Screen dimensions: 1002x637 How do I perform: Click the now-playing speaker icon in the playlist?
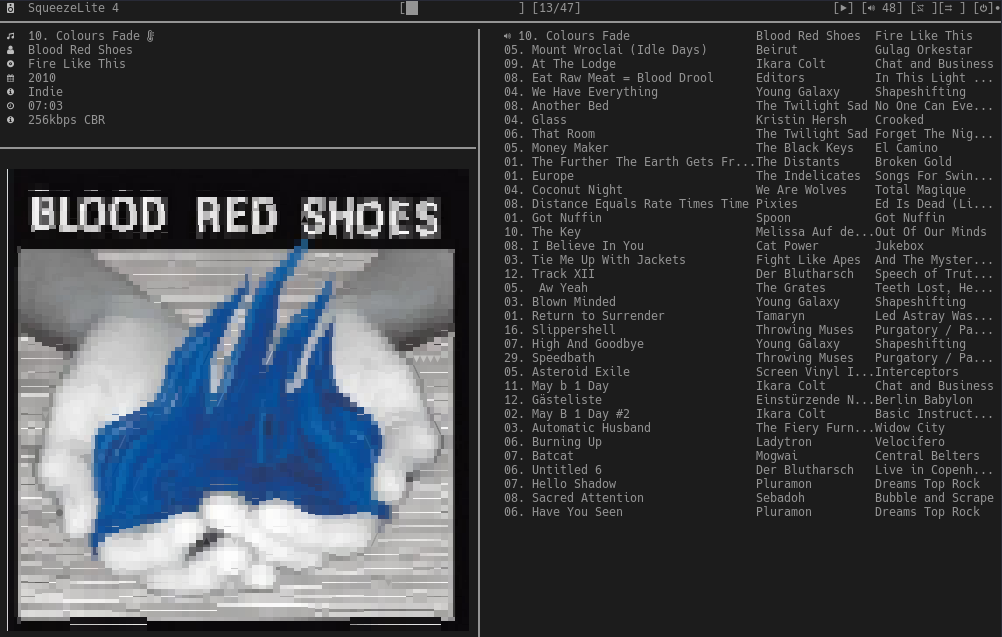[x=507, y=36]
